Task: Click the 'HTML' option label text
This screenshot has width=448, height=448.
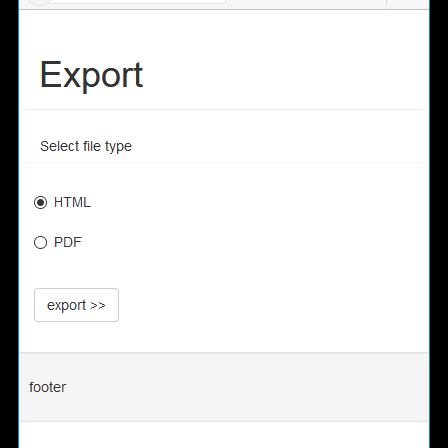Action: tap(72, 202)
